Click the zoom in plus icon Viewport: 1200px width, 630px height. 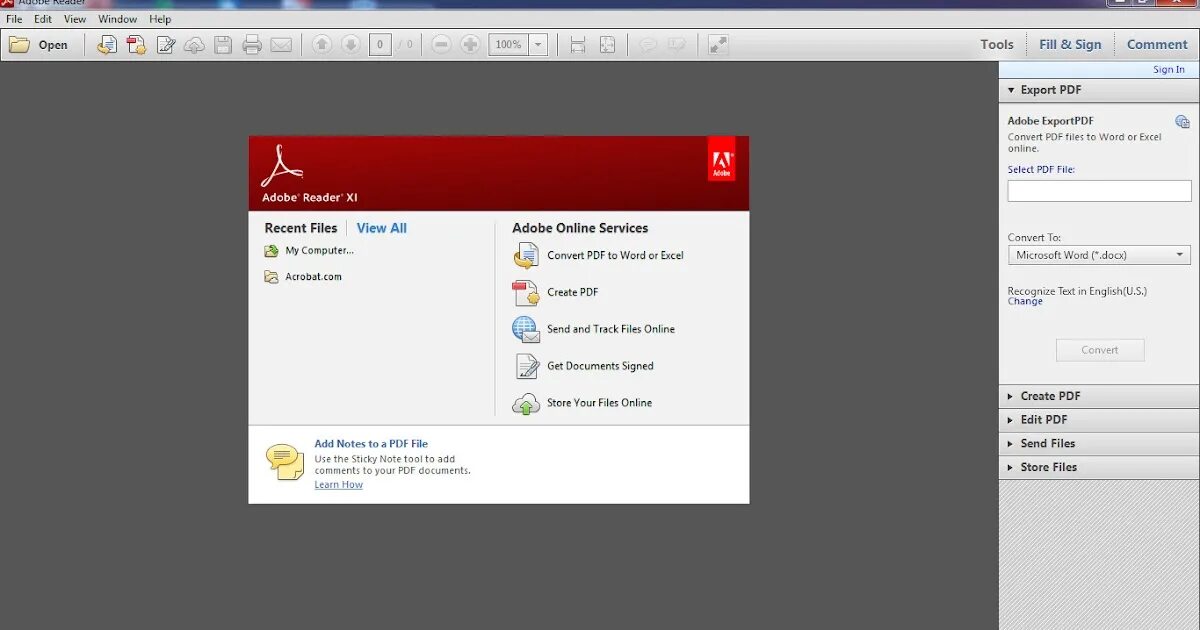[x=470, y=45]
